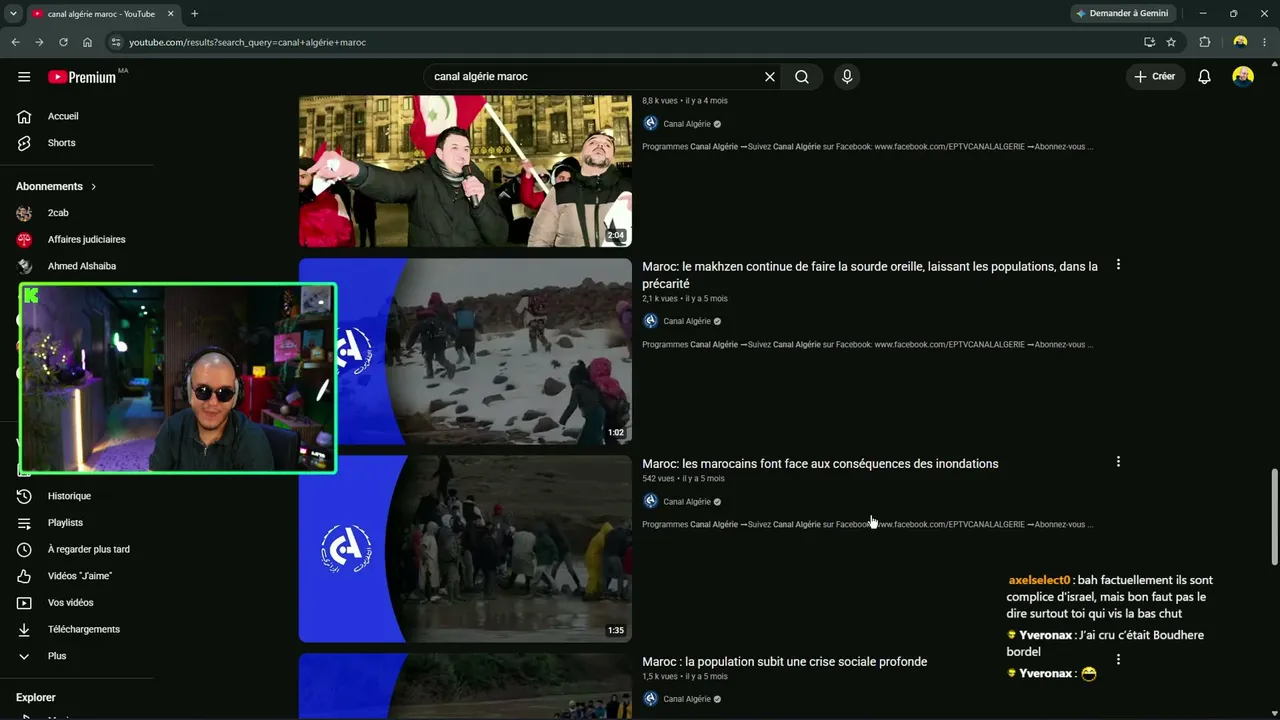Install the YouTube app from the address bar
Image resolution: width=1280 pixels, height=720 pixels.
pos(1149,42)
